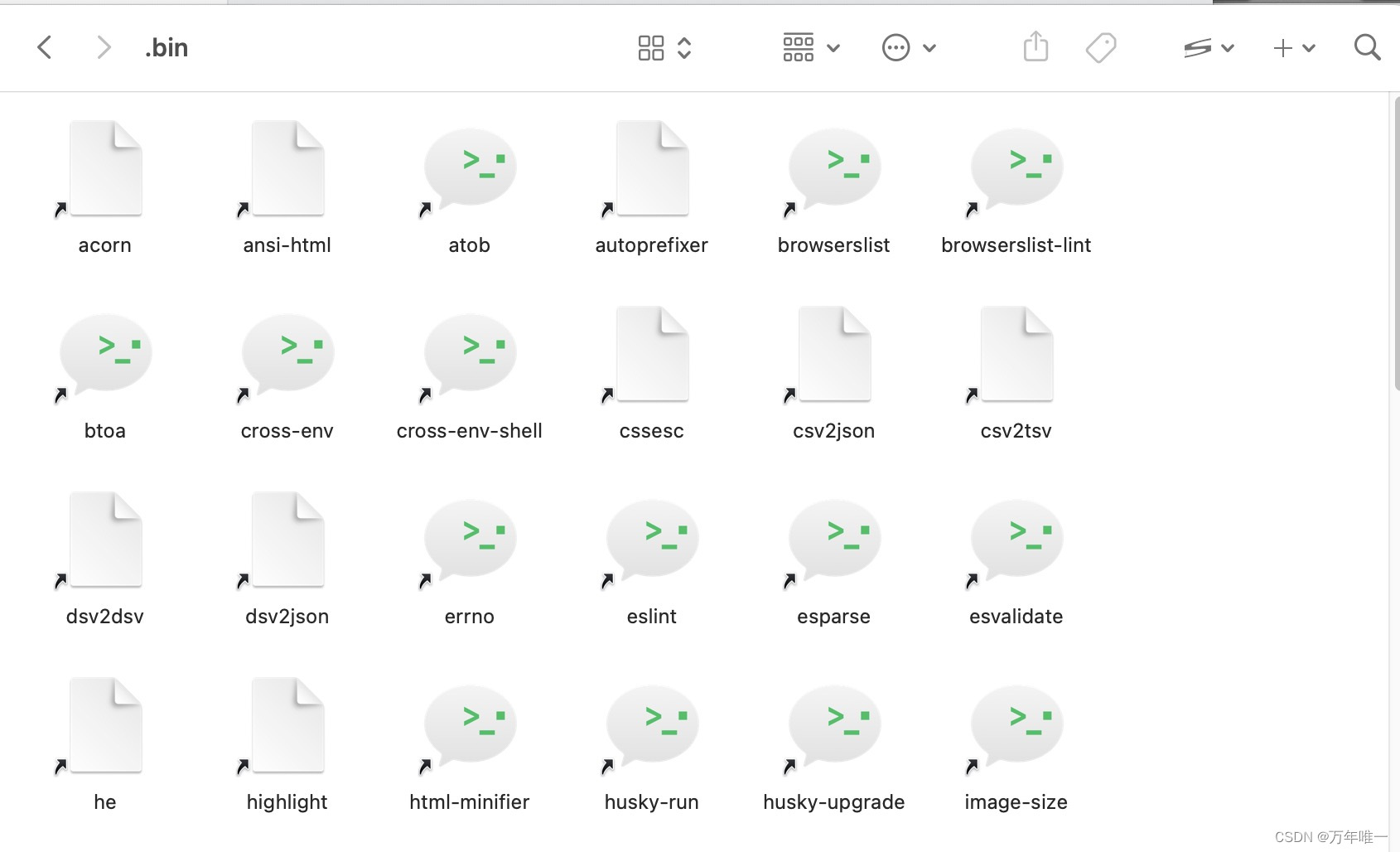Click the Edit Tags icon
This screenshot has width=1400, height=852.
click(1101, 48)
